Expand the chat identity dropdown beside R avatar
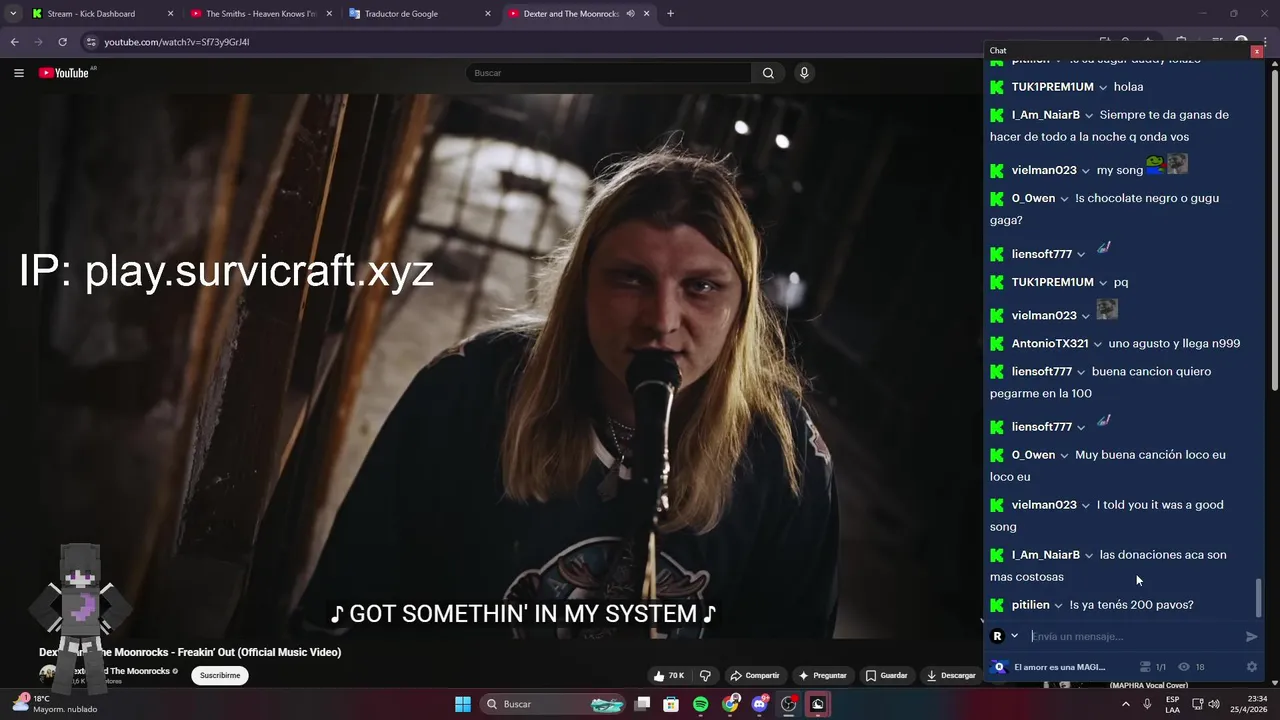This screenshot has height=720, width=1280. point(1014,636)
